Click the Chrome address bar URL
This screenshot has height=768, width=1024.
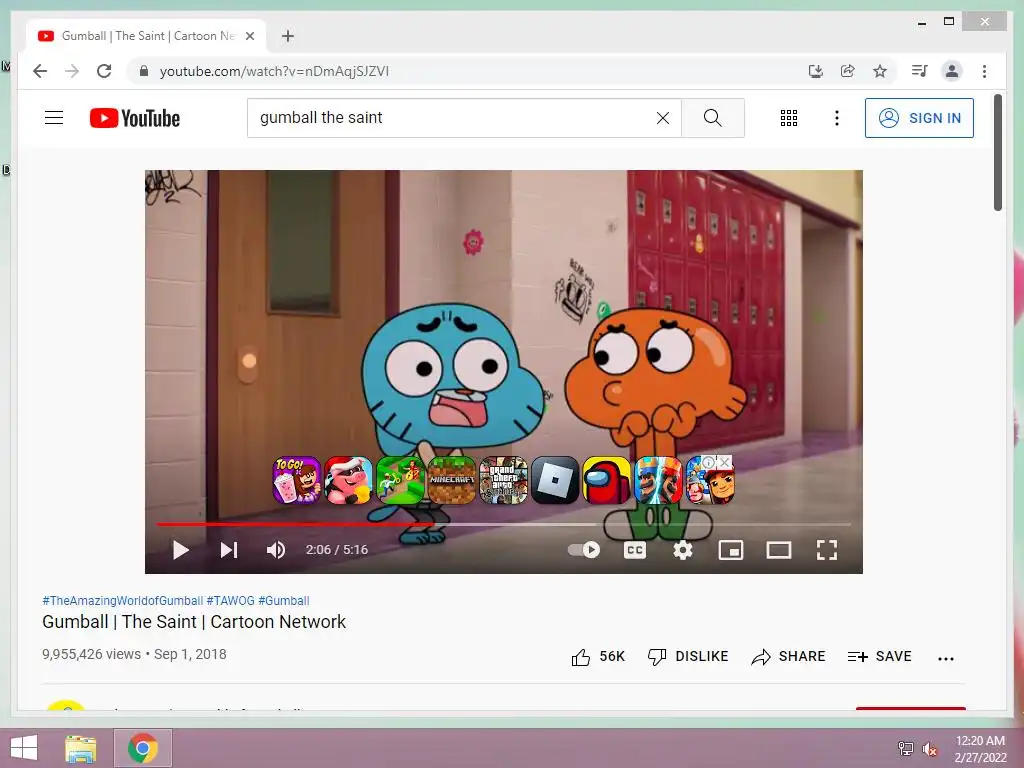(x=274, y=71)
